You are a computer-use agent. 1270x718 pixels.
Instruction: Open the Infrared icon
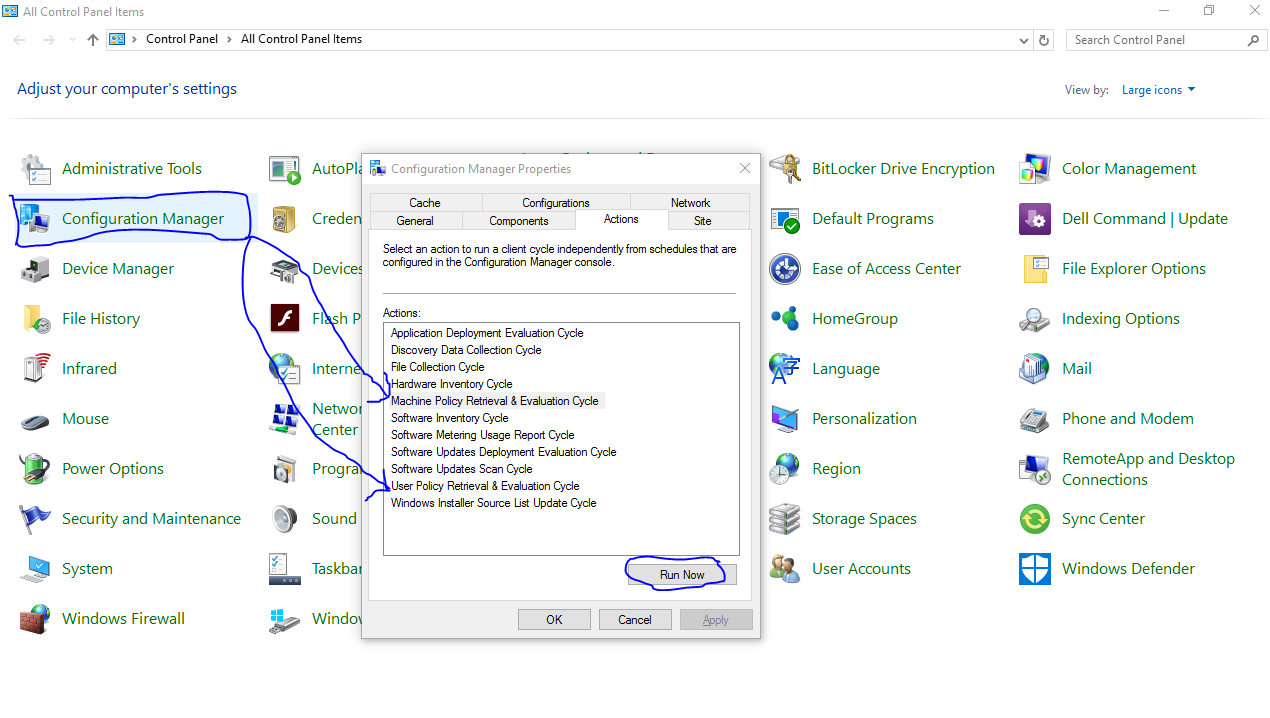click(x=35, y=369)
